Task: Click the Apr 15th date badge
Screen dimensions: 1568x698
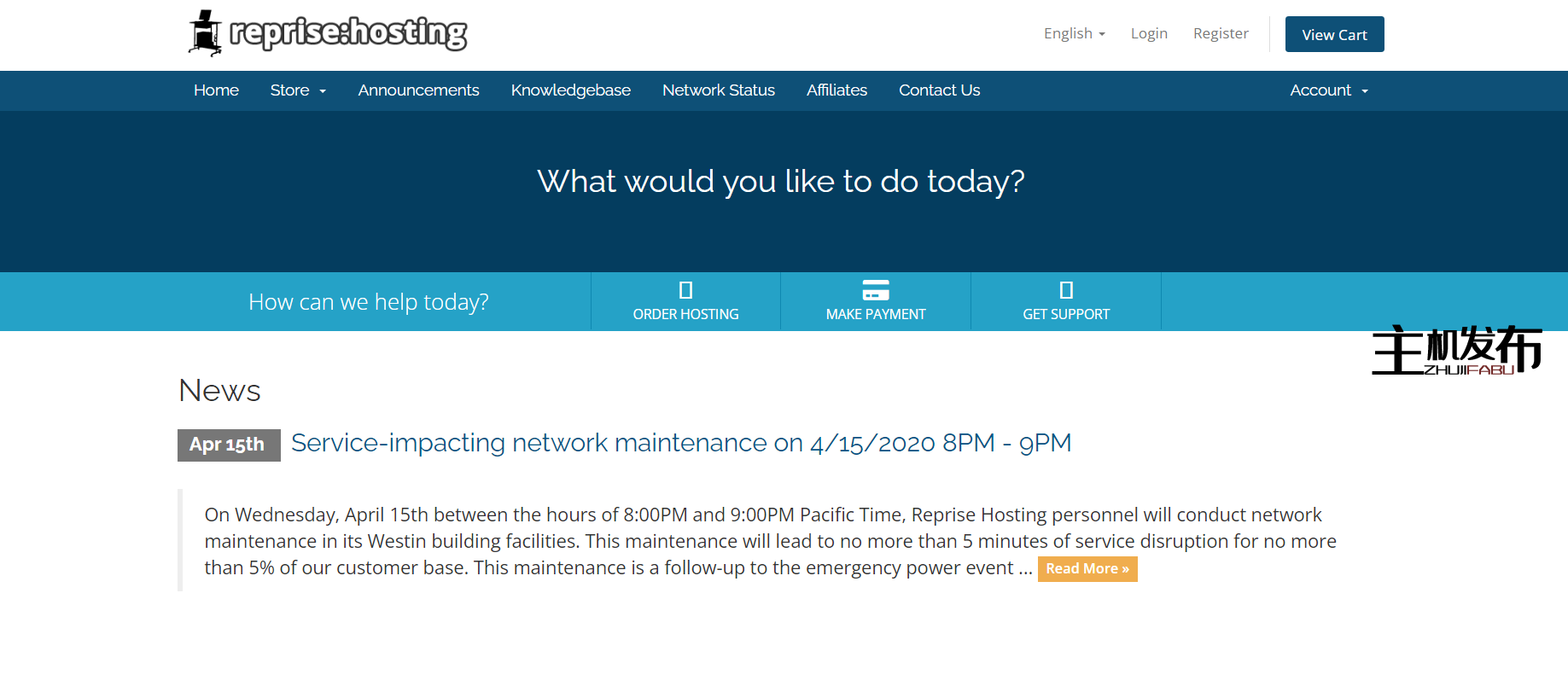Action: click(228, 445)
